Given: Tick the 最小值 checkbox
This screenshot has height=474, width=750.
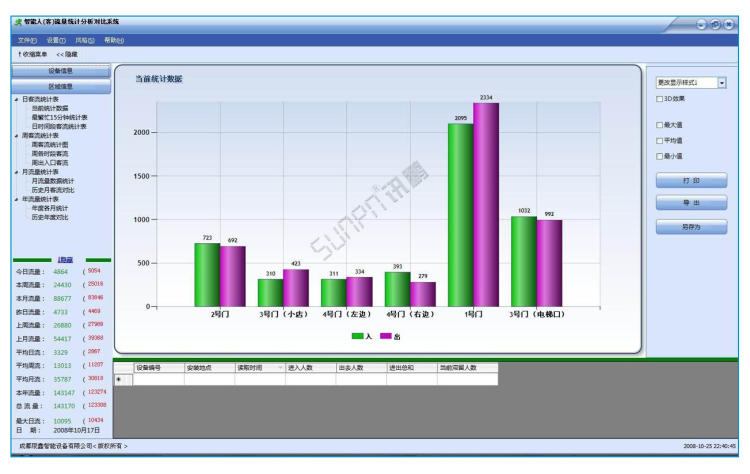Looking at the screenshot, I should click(659, 156).
